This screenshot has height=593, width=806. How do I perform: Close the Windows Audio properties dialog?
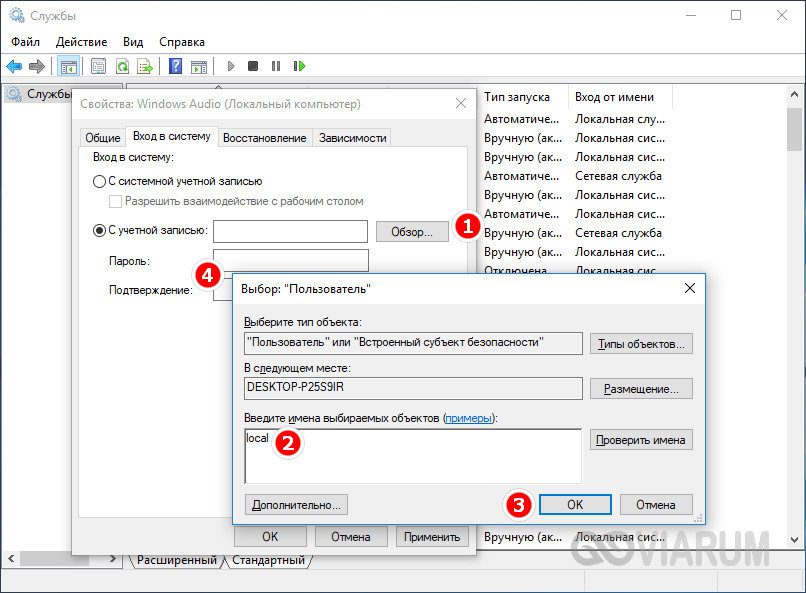461,103
